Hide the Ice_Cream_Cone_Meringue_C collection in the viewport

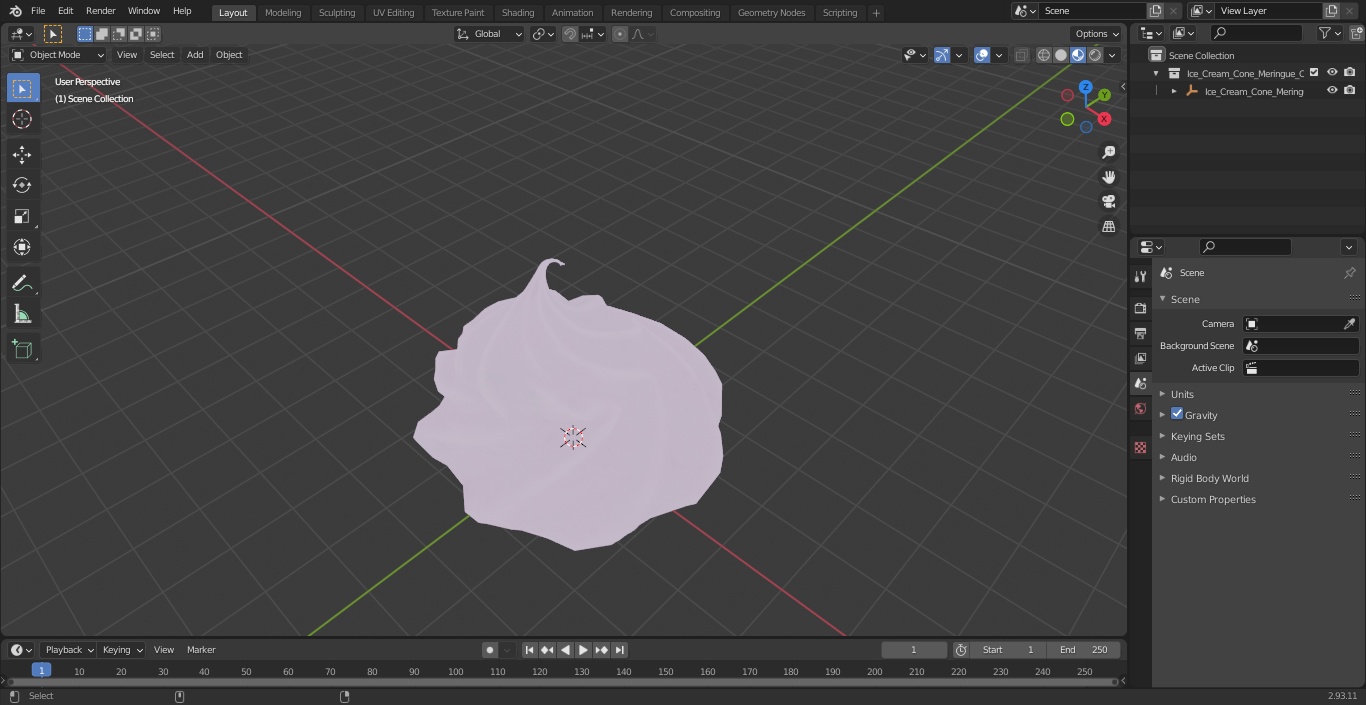click(x=1332, y=73)
